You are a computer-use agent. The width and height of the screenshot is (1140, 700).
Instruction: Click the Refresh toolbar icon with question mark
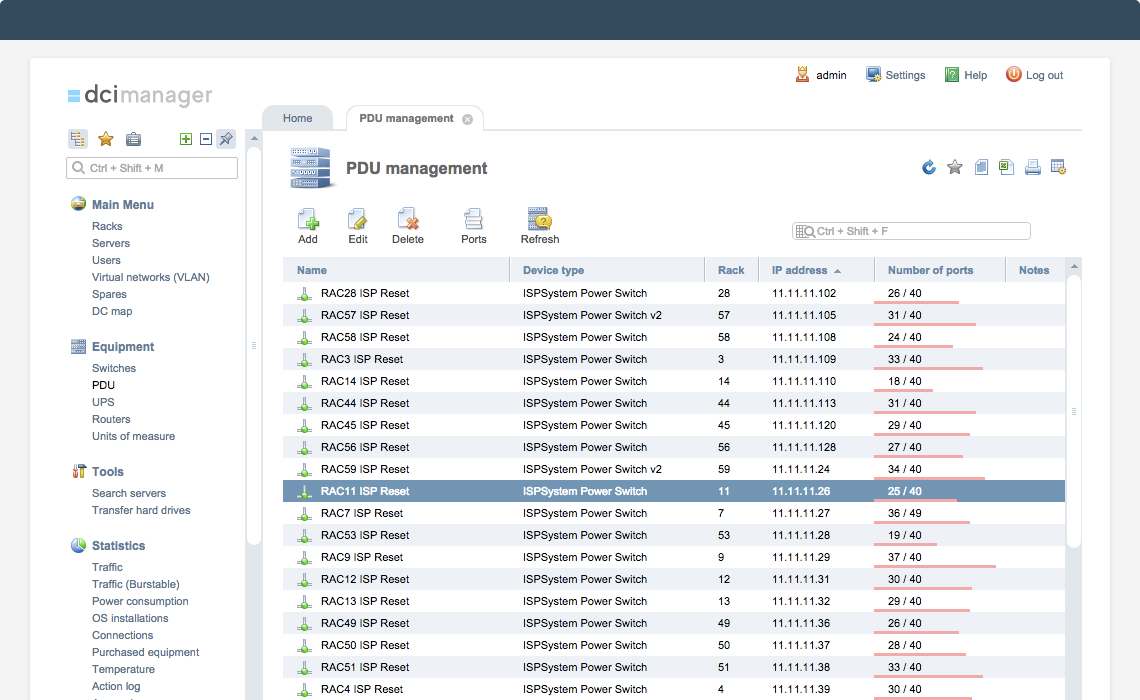tap(539, 219)
